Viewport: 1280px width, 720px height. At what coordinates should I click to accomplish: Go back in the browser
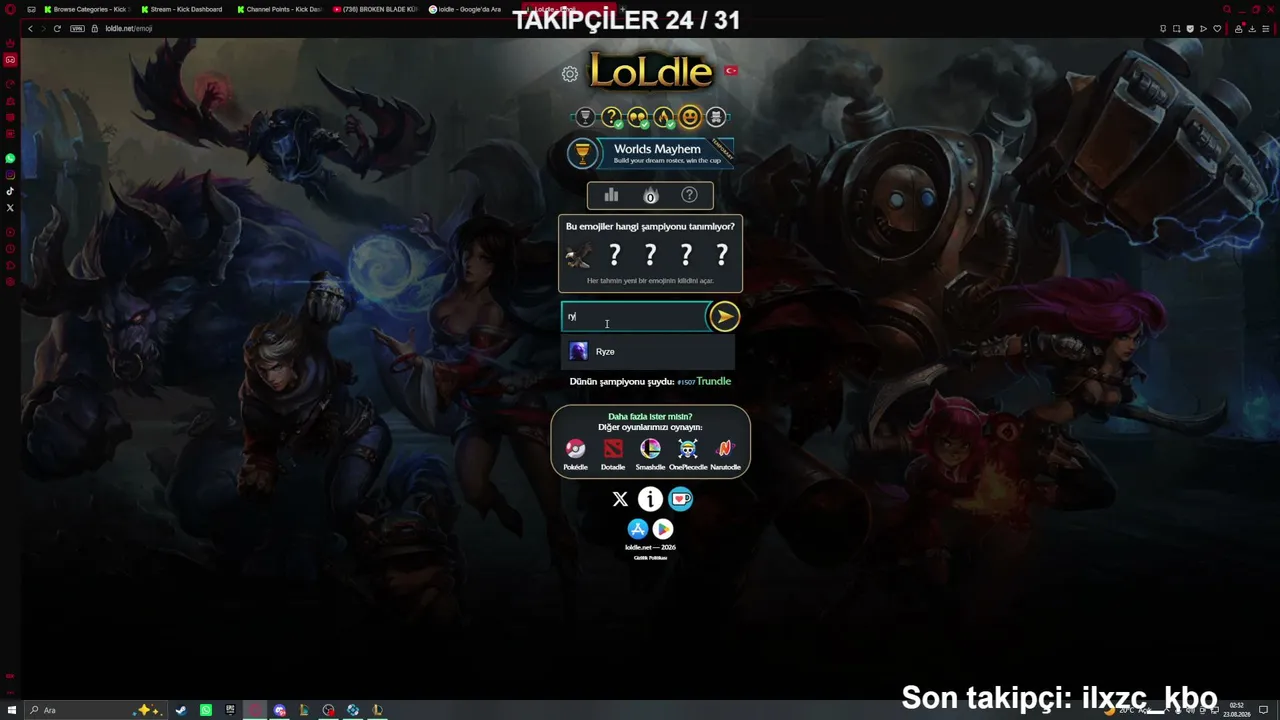30,29
